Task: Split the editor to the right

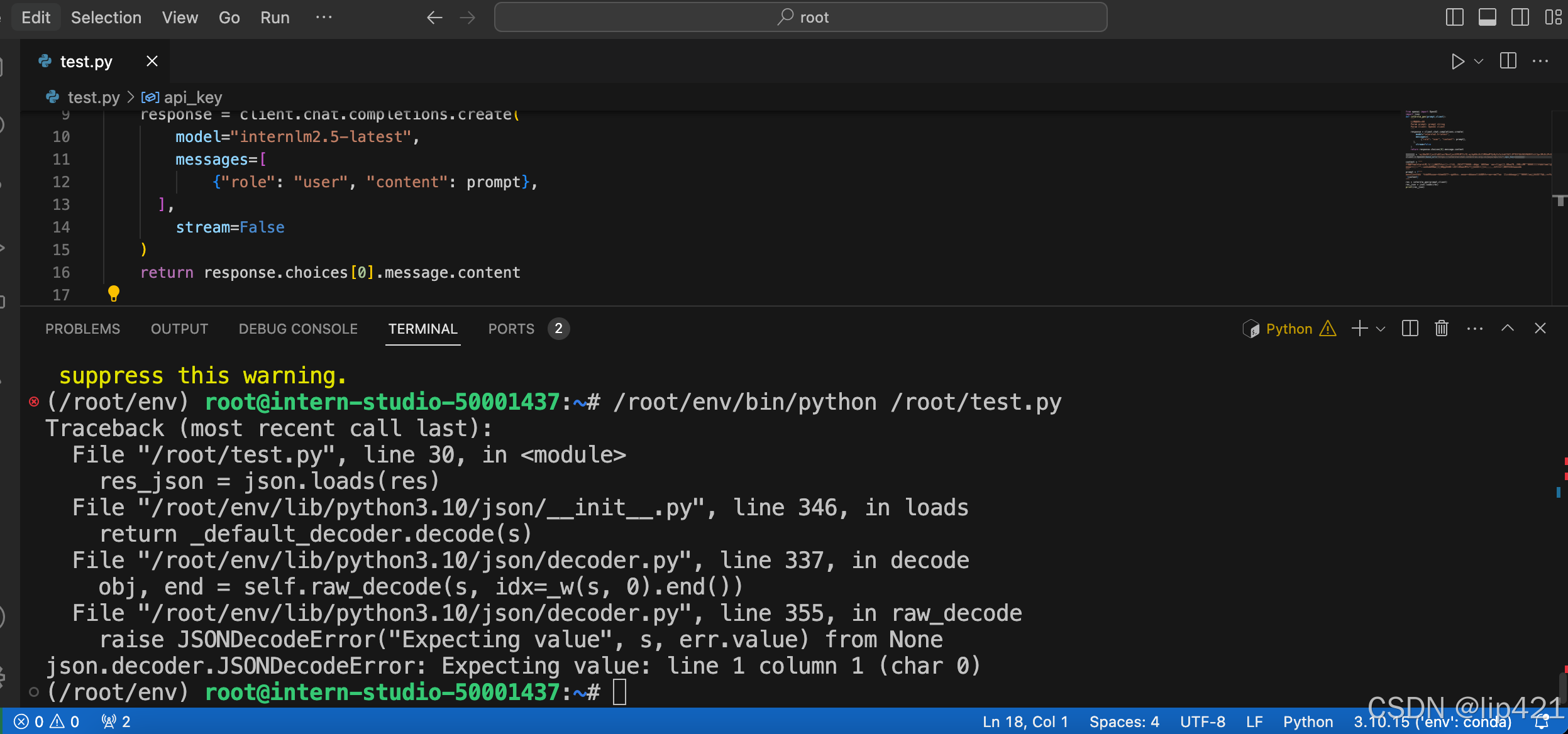Action: pos(1508,61)
